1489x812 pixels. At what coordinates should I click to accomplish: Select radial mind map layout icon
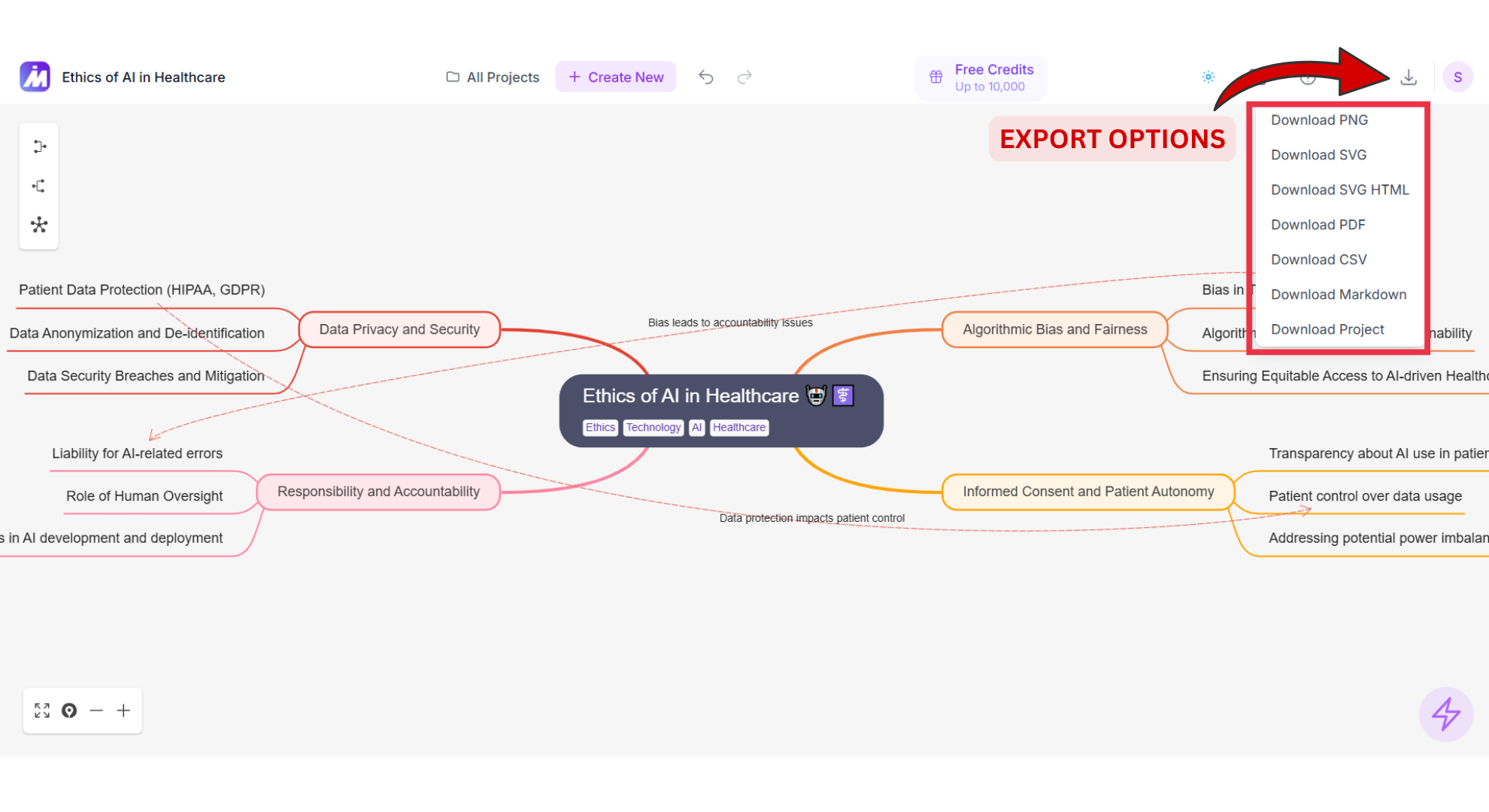click(39, 225)
